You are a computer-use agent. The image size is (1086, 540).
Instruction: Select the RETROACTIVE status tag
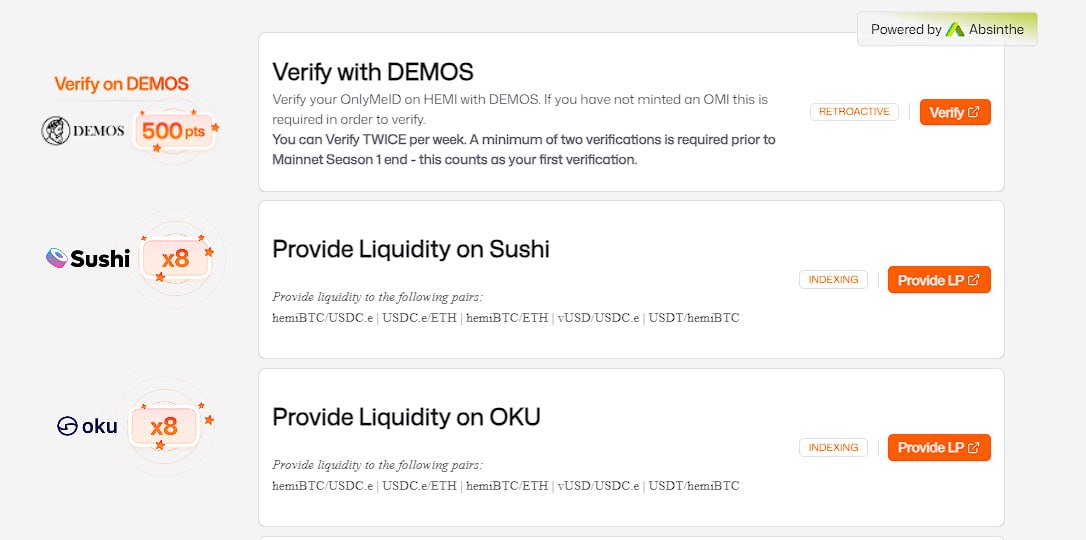(854, 111)
